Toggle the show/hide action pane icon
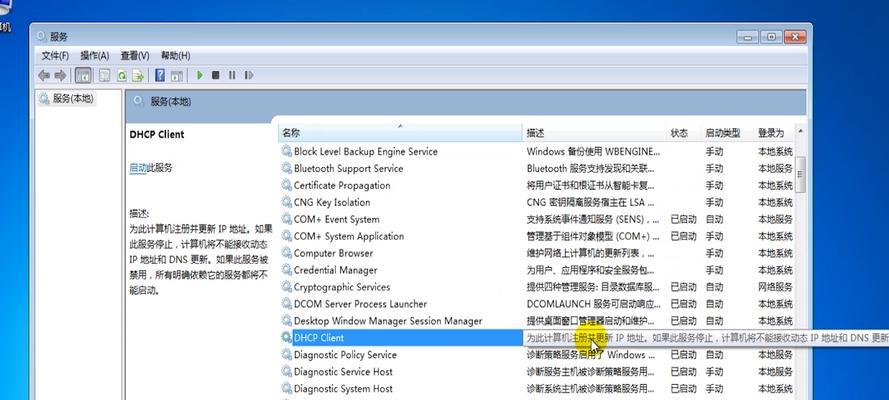Image resolution: width=889 pixels, height=400 pixels. (177, 75)
